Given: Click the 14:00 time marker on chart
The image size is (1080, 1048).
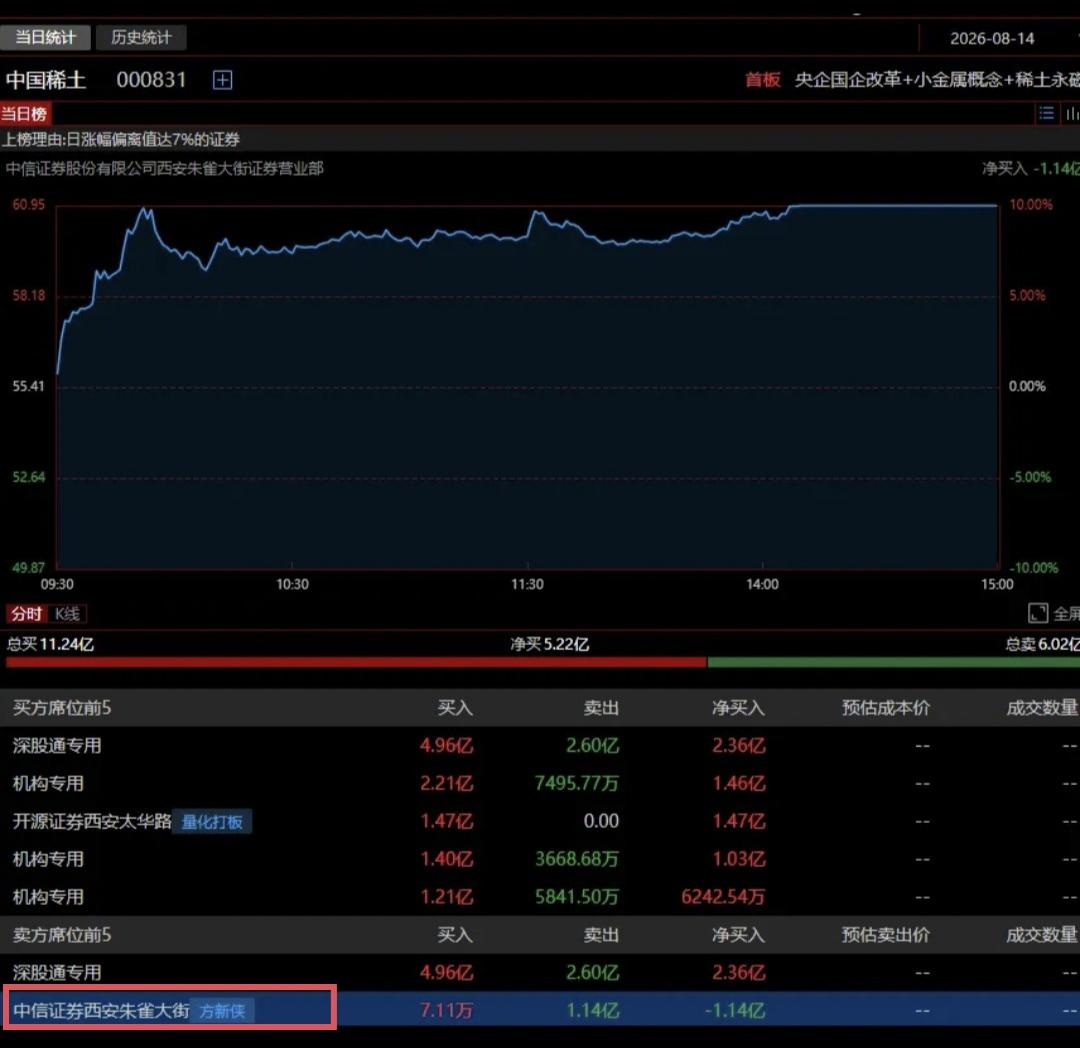Looking at the screenshot, I should [762, 585].
